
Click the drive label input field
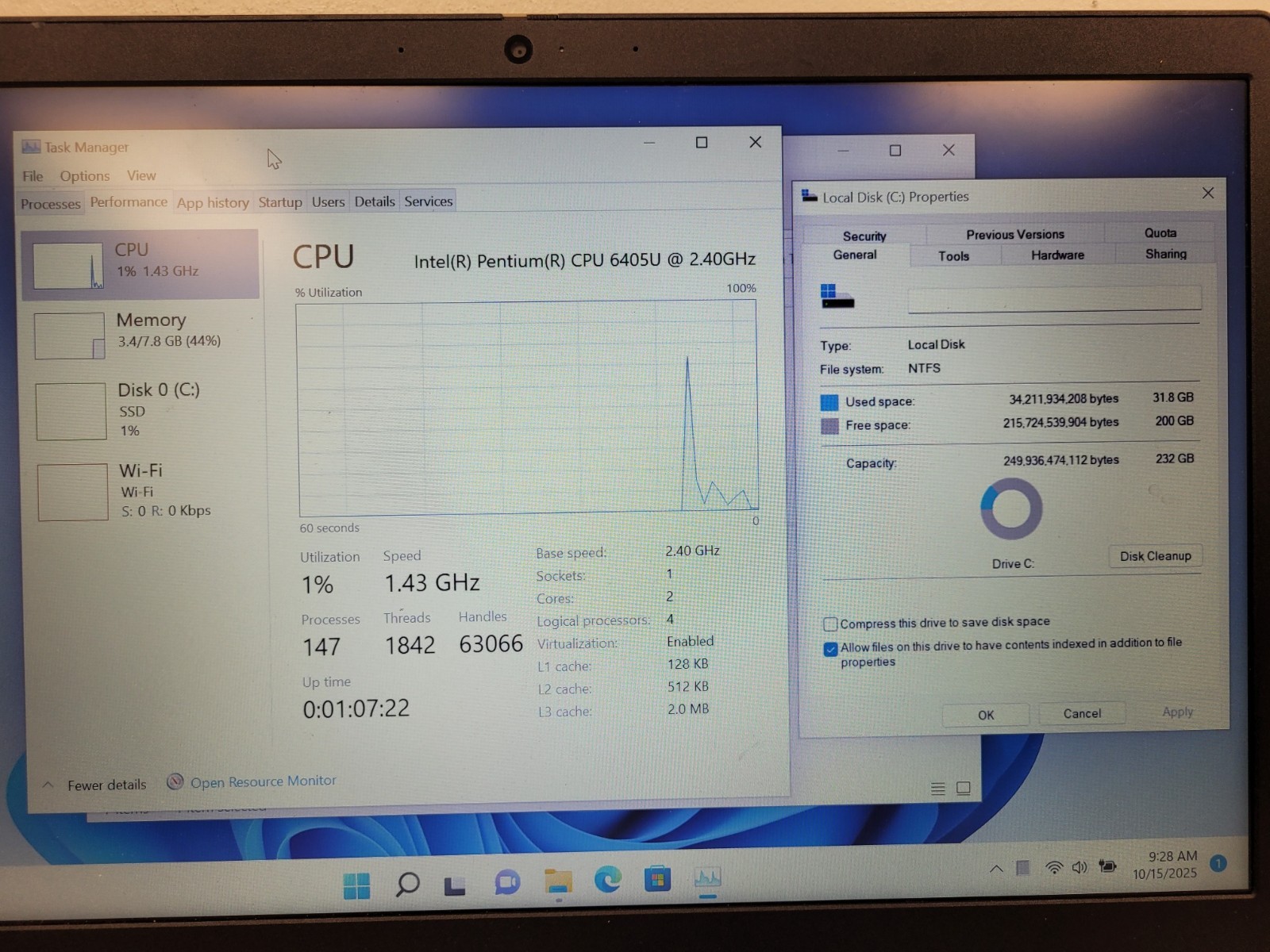[1054, 299]
